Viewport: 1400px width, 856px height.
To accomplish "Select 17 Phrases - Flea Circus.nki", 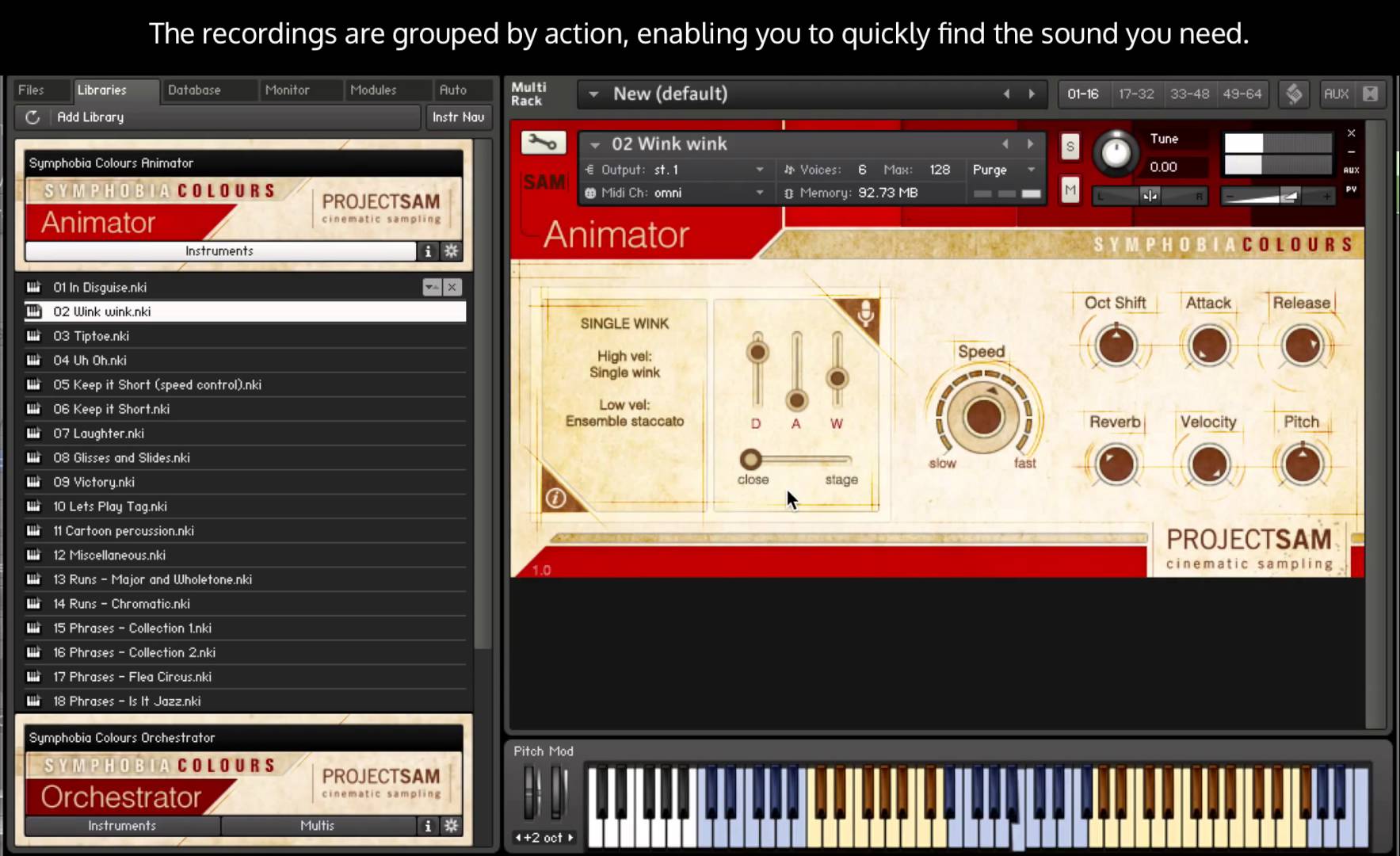I will click(244, 677).
